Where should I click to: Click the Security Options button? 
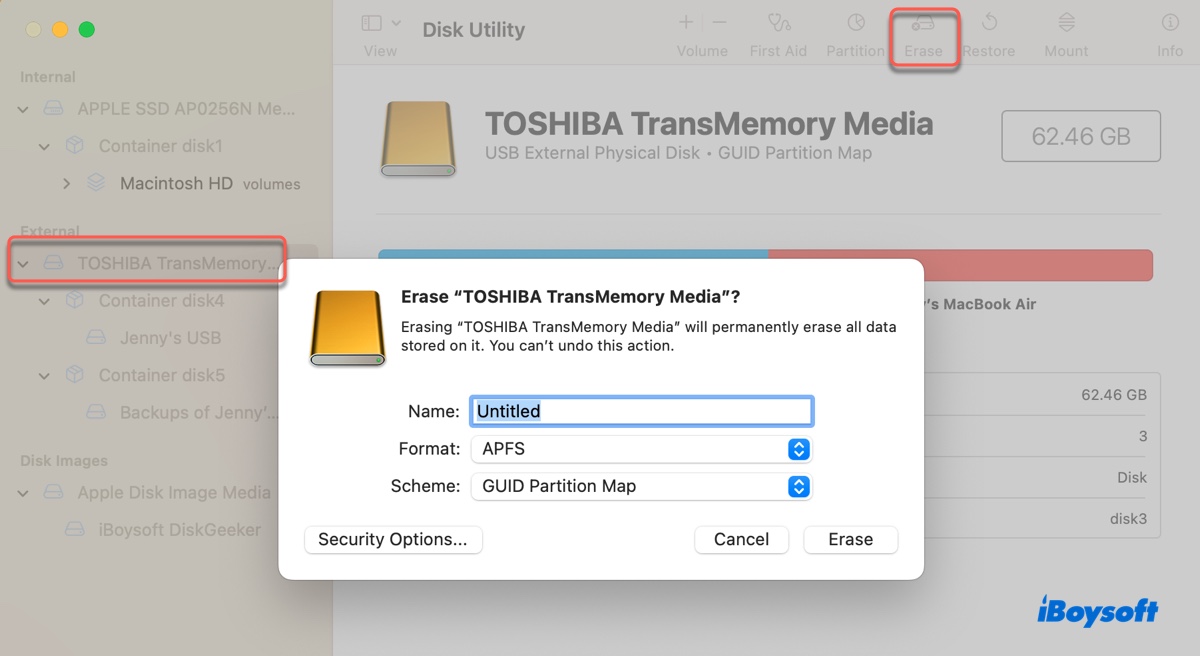tap(393, 540)
